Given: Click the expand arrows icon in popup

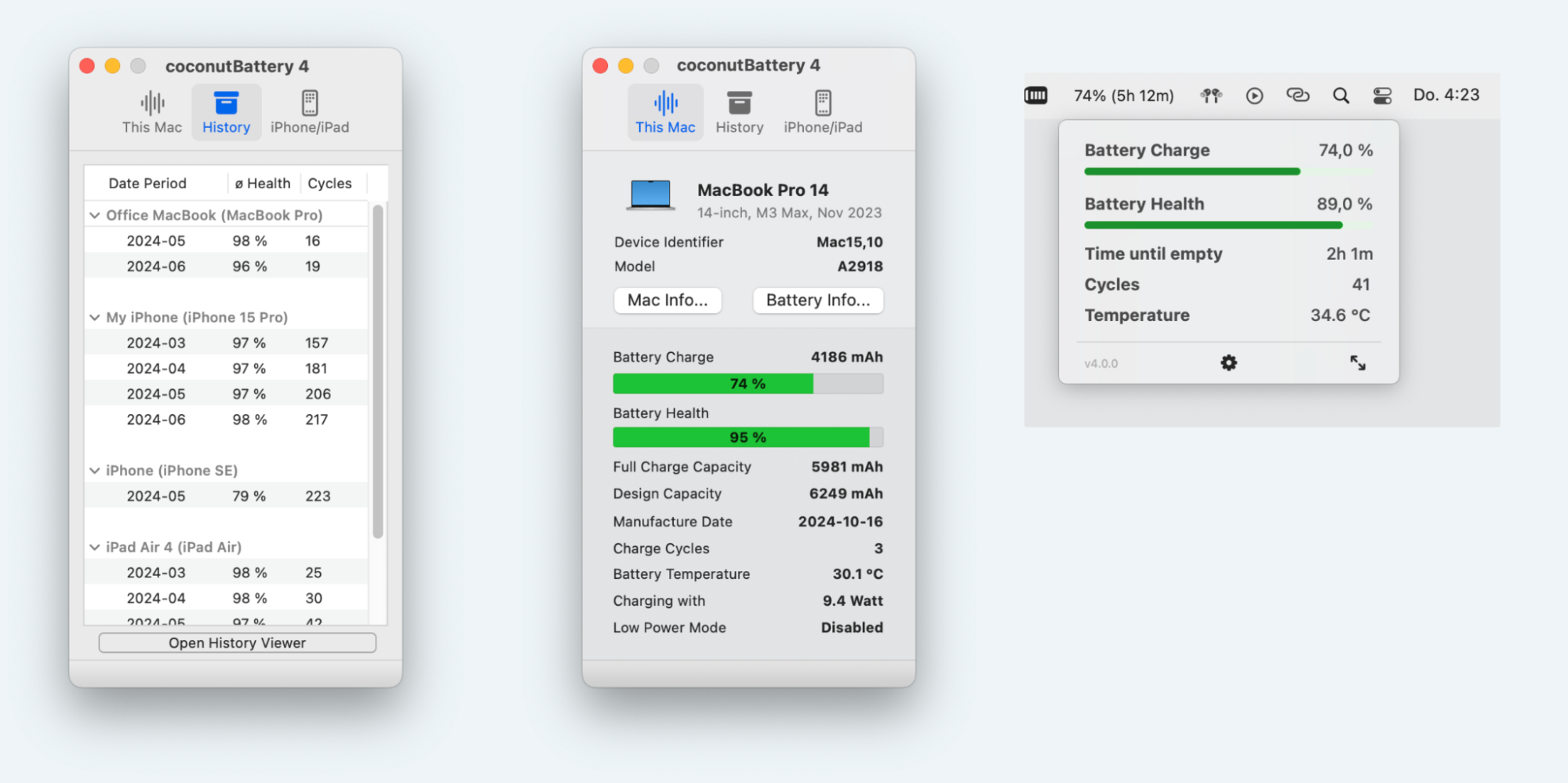Looking at the screenshot, I should point(1357,362).
